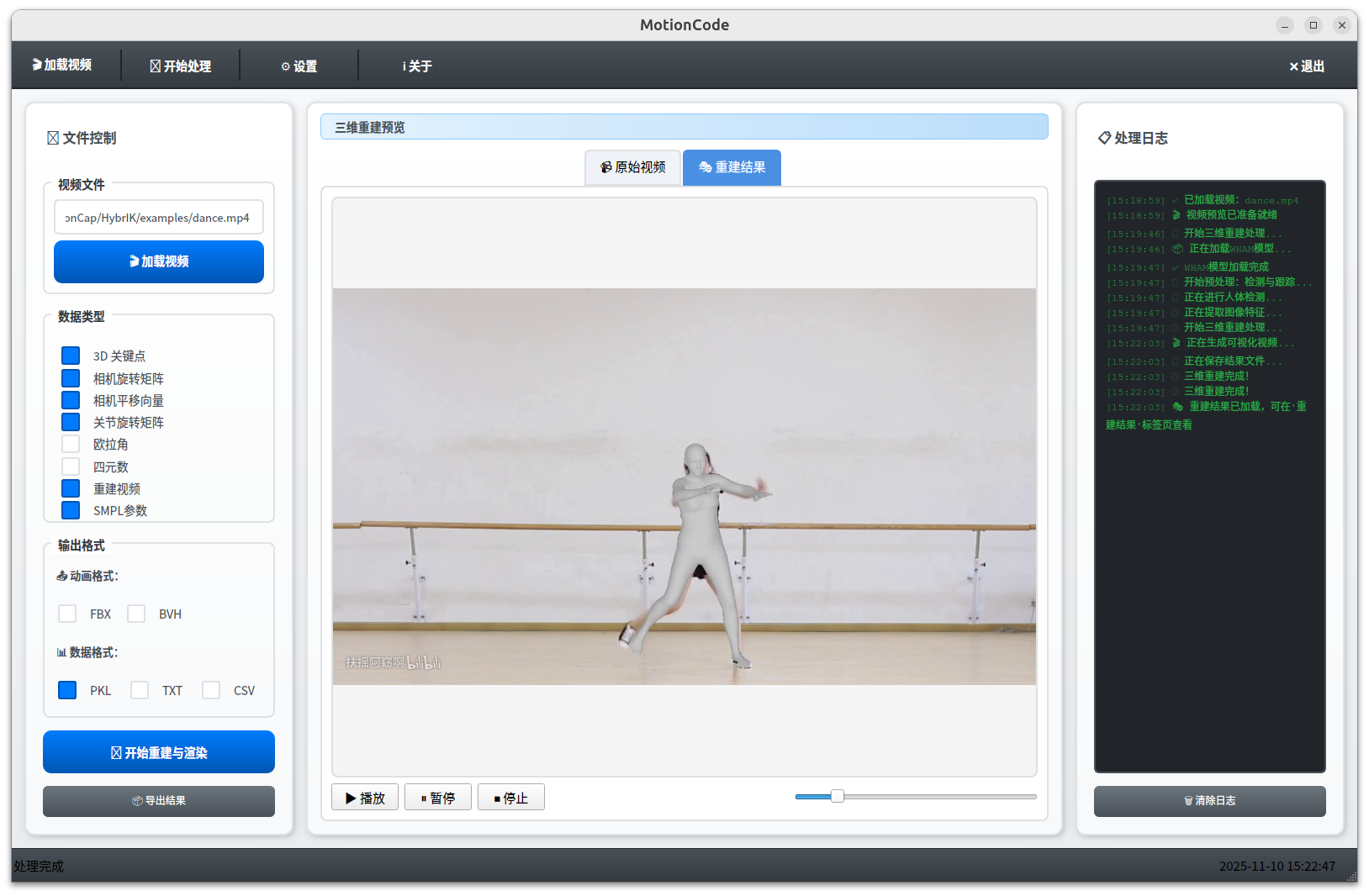Click the video file path input field

(159, 217)
